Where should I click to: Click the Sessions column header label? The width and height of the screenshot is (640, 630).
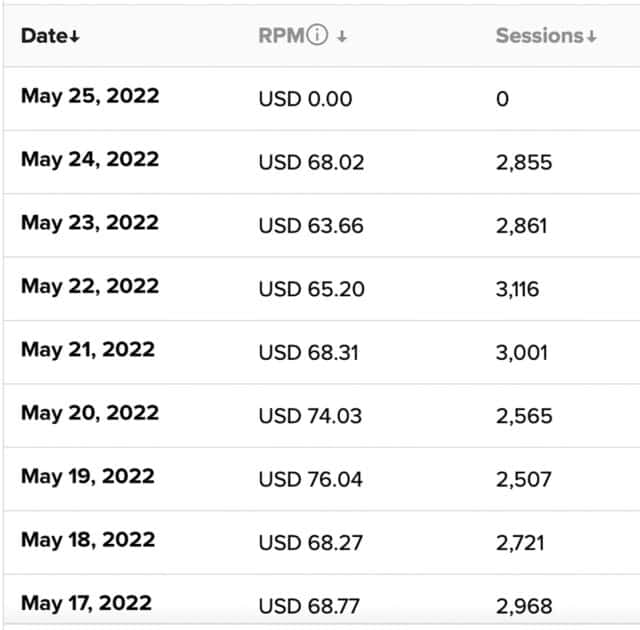pos(540,36)
